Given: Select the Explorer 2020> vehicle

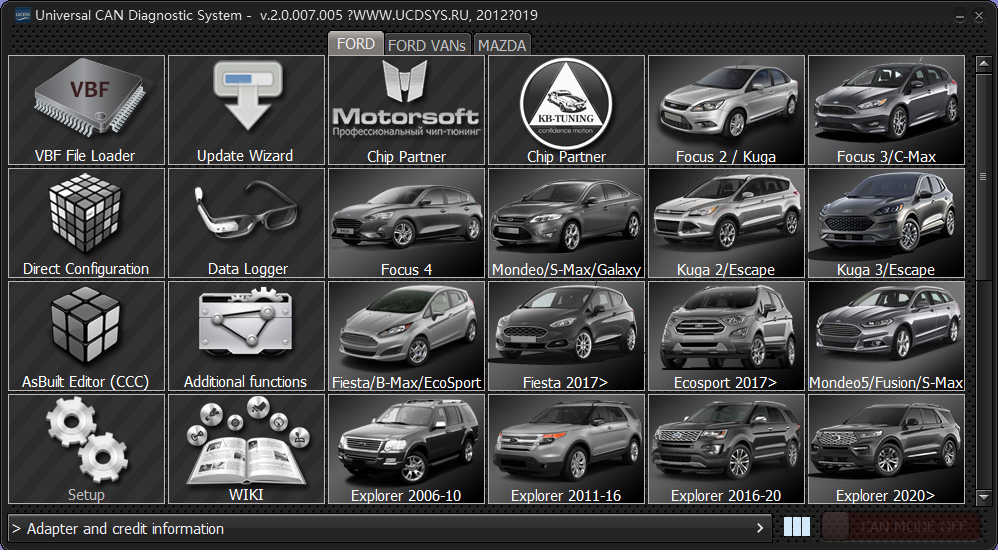Looking at the screenshot, I should pyautogui.click(x=886, y=449).
